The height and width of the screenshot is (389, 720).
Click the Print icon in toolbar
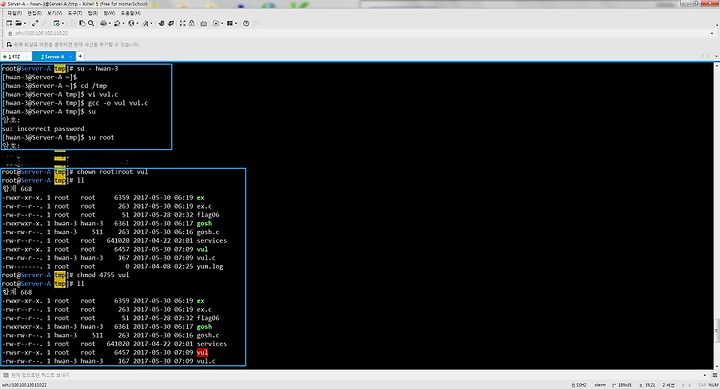click(103, 23)
